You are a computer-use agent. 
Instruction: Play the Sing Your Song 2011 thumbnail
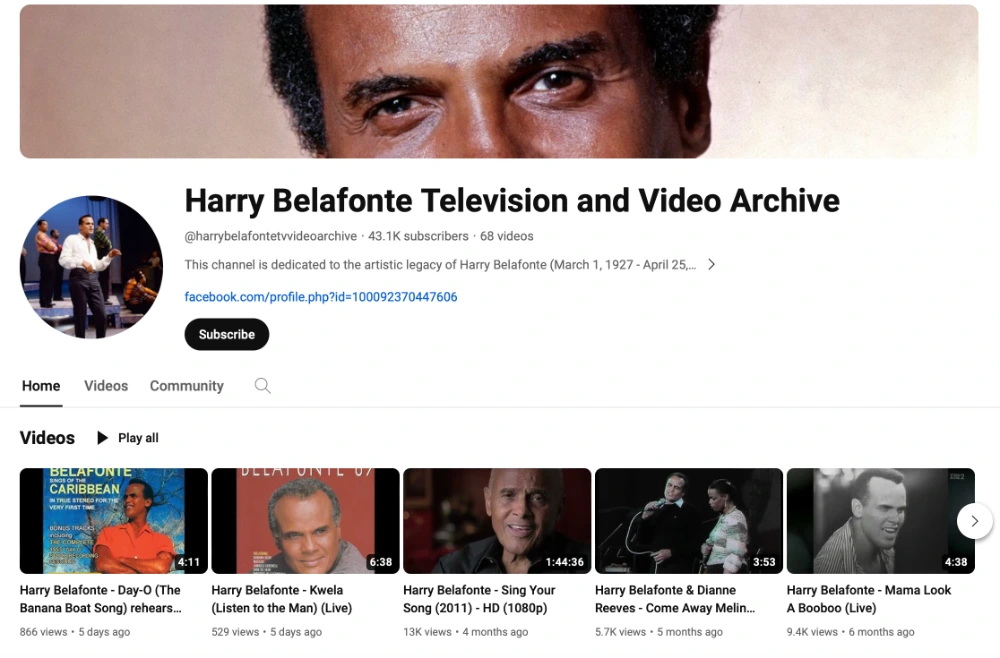pos(497,521)
